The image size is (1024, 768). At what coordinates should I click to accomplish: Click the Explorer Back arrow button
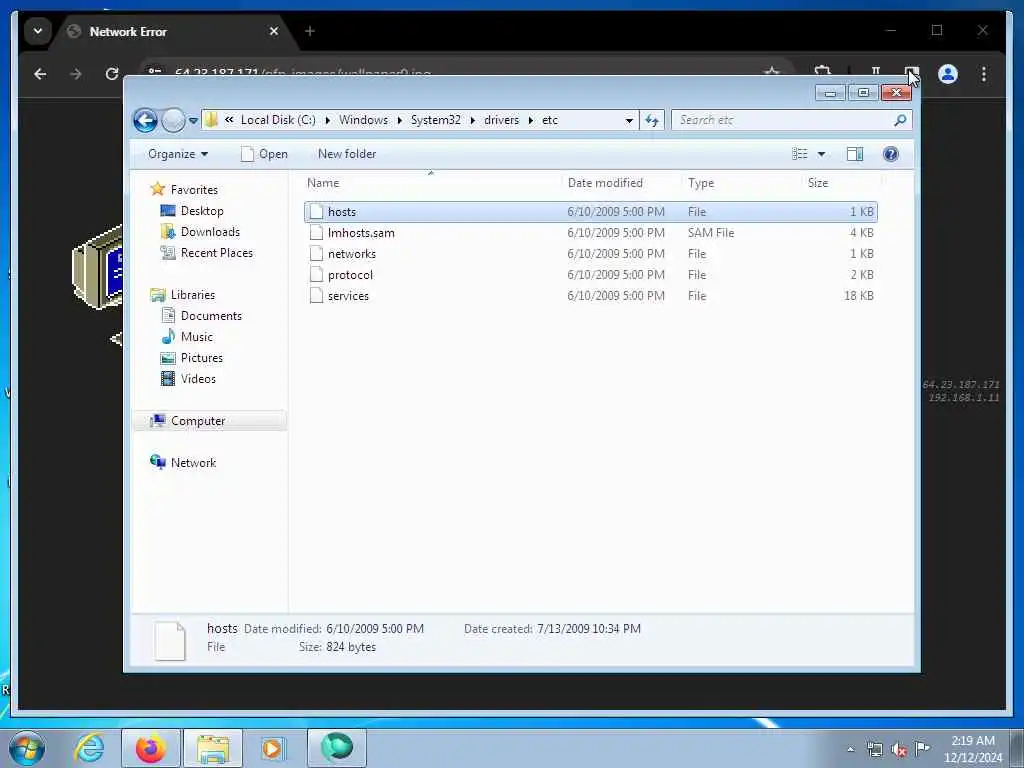(x=145, y=120)
